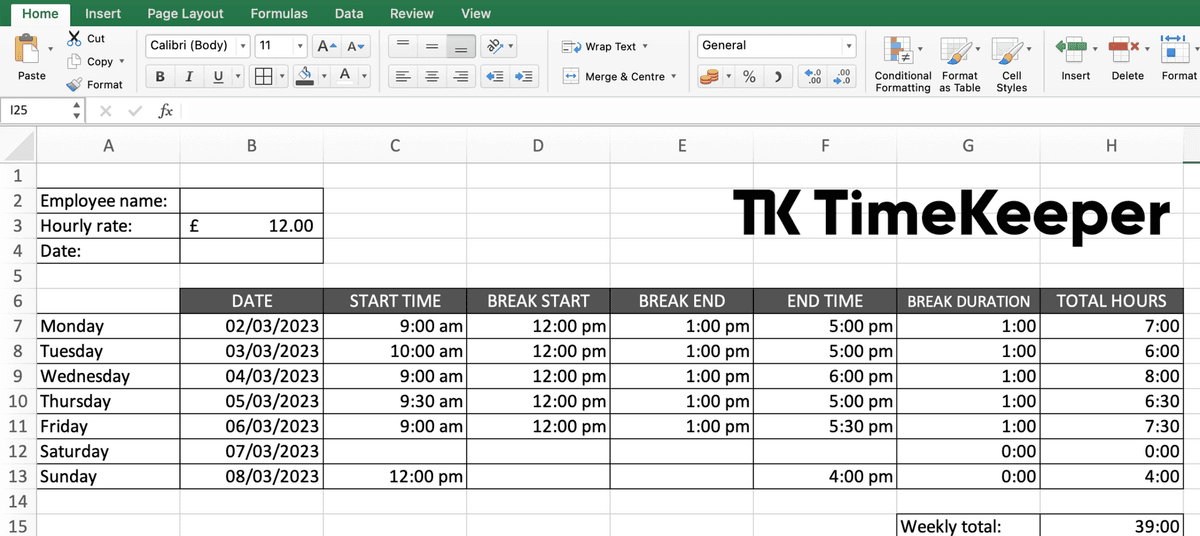This screenshot has width=1200, height=536.
Task: Click the Employee name input cell
Action: (x=252, y=201)
